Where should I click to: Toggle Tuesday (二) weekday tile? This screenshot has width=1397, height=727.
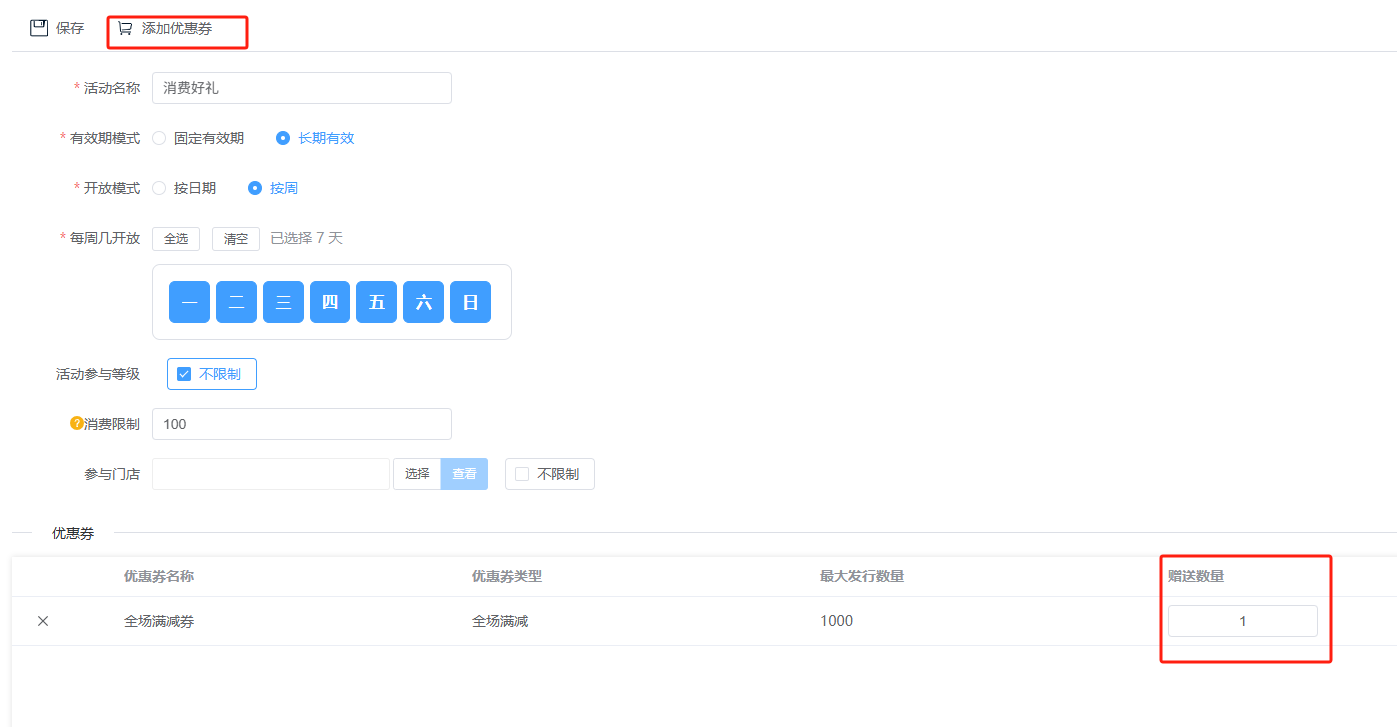[236, 302]
